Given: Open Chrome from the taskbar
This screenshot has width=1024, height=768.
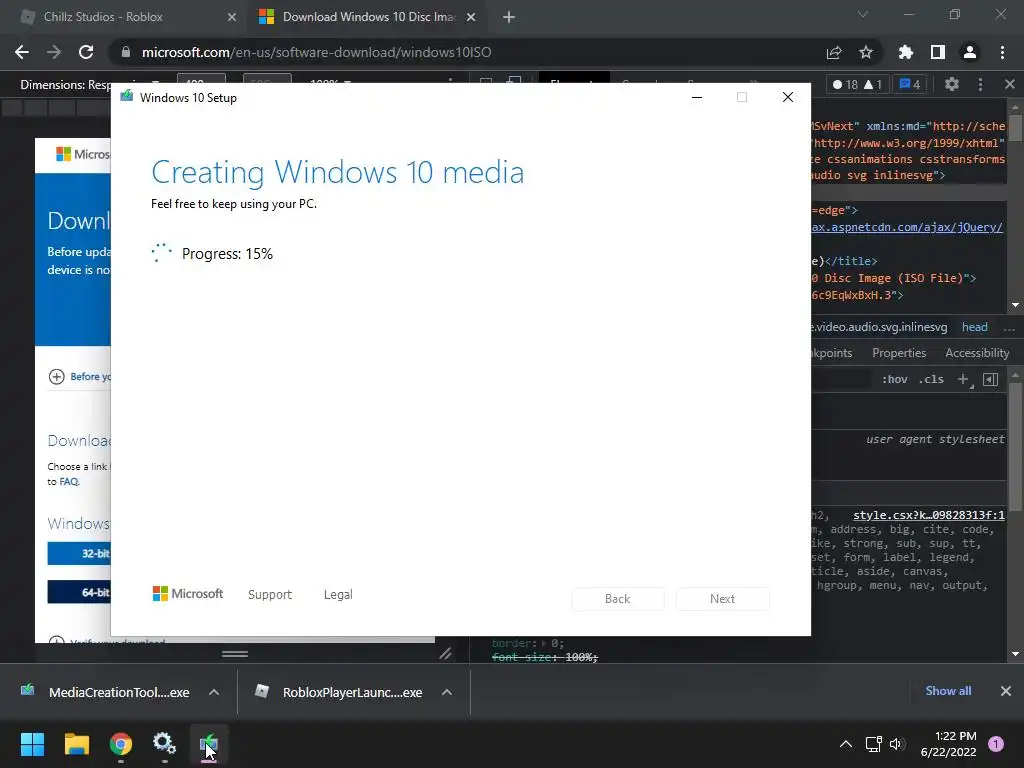Looking at the screenshot, I should 121,744.
